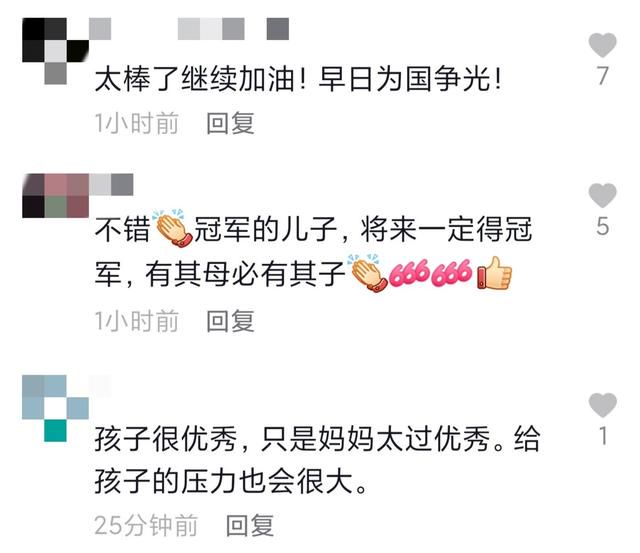Image resolution: width=640 pixels, height=553 pixels.
Task: Open the second commenter's pink-toned avatar
Action: click(x=56, y=196)
